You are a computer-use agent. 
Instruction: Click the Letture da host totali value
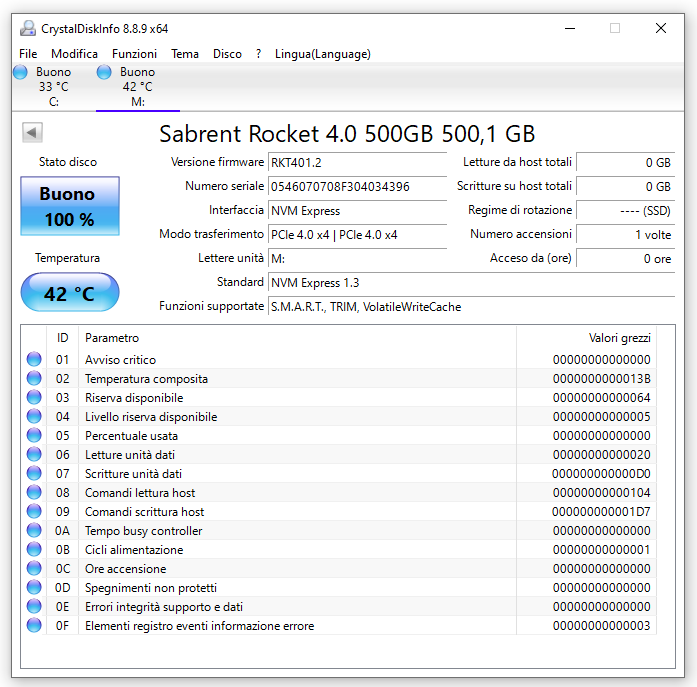point(625,162)
